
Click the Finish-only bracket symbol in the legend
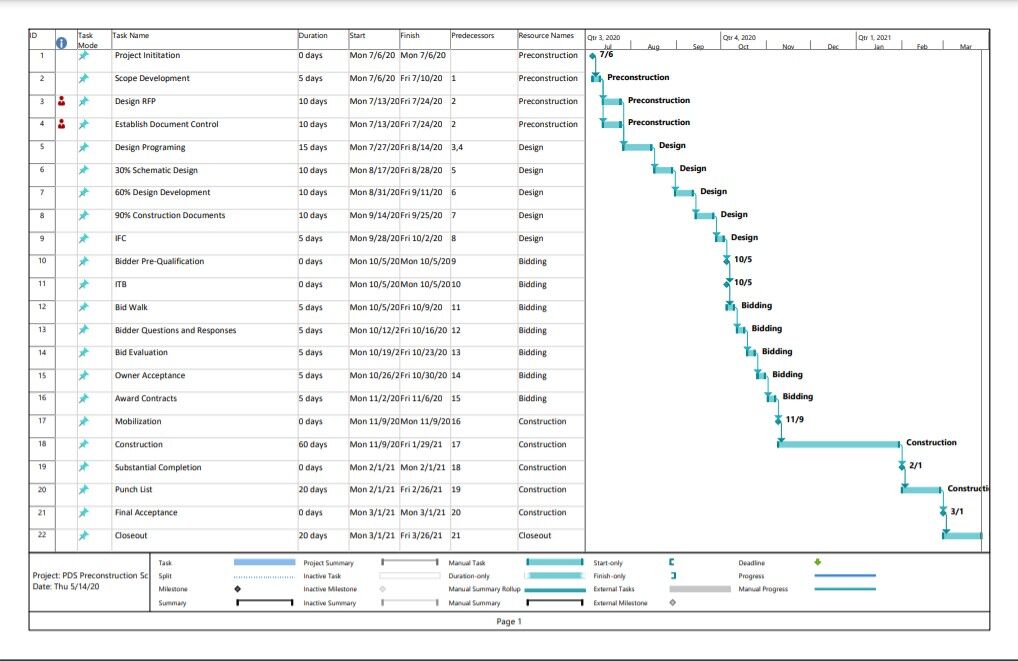coord(673,575)
